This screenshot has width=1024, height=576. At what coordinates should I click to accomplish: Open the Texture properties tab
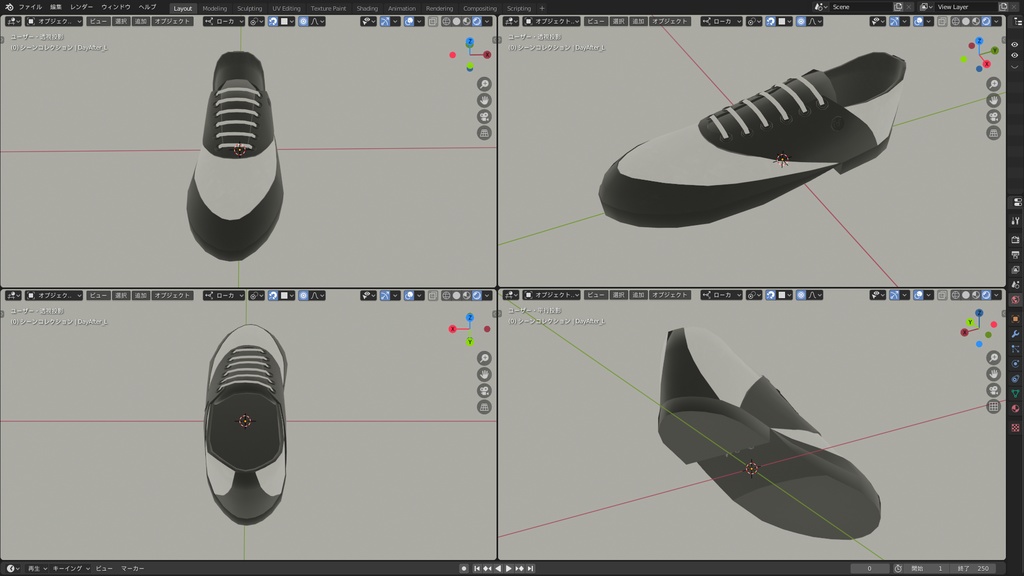click(1016, 428)
